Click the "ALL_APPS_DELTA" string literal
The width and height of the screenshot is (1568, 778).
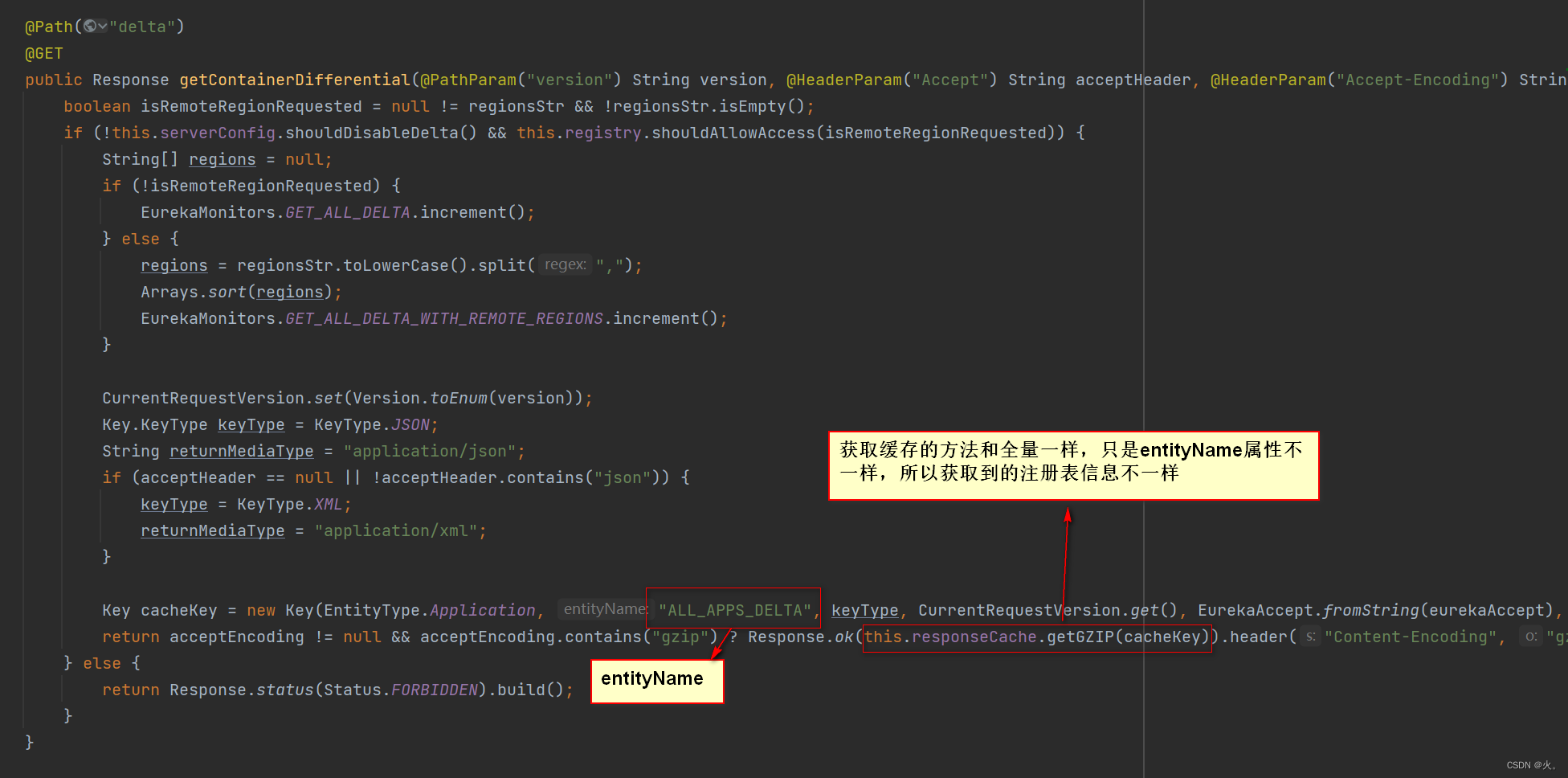pyautogui.click(x=735, y=610)
